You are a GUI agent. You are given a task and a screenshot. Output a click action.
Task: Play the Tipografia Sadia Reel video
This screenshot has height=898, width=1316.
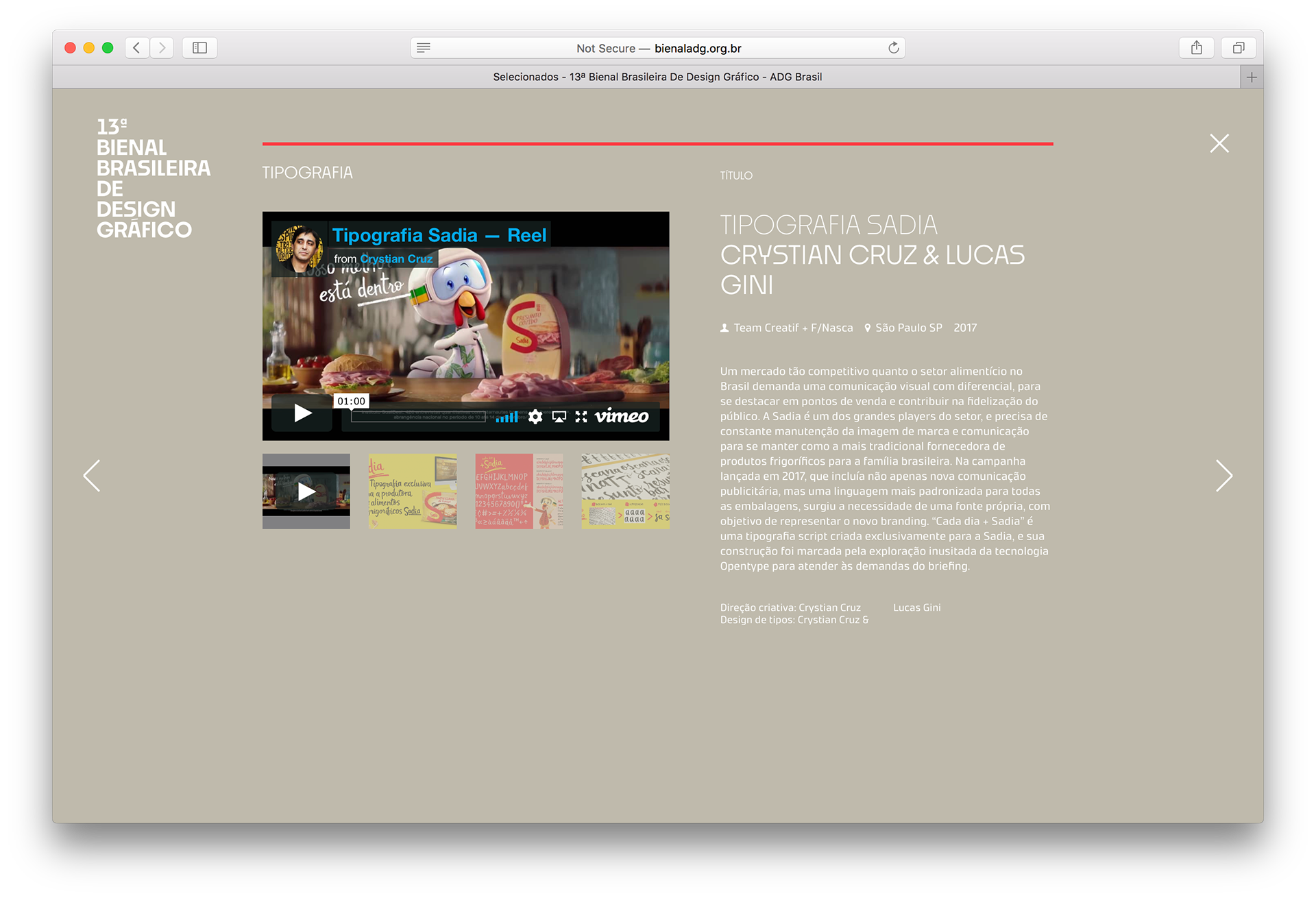pyautogui.click(x=302, y=413)
